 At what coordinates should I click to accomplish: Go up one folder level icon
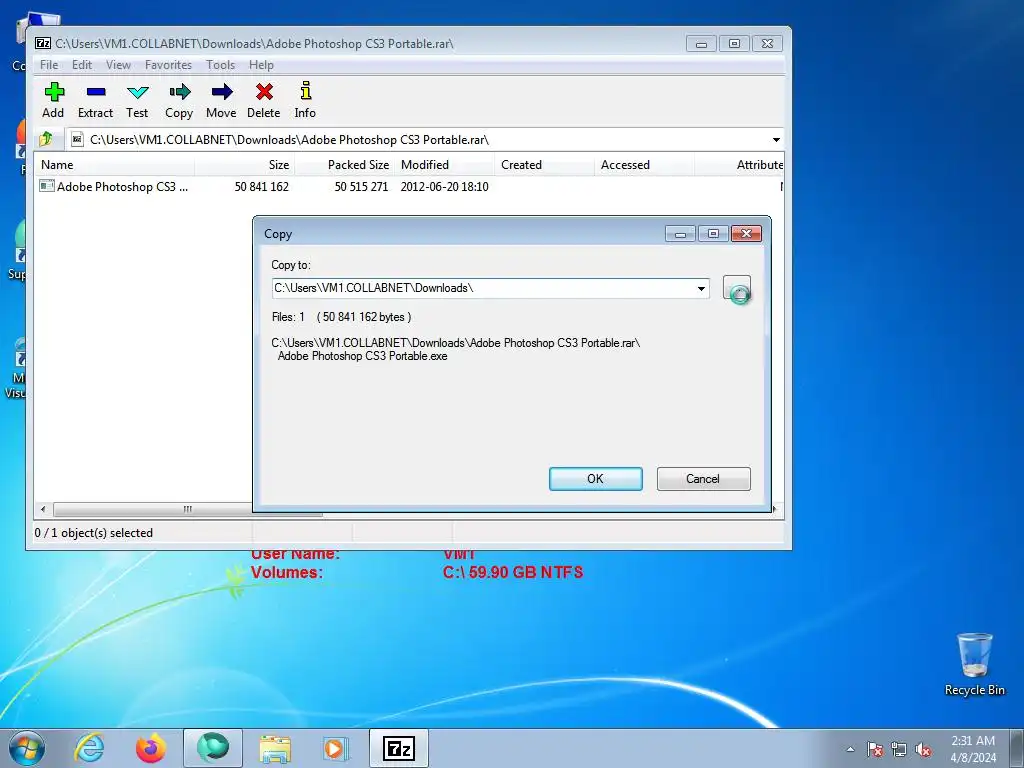click(46, 139)
